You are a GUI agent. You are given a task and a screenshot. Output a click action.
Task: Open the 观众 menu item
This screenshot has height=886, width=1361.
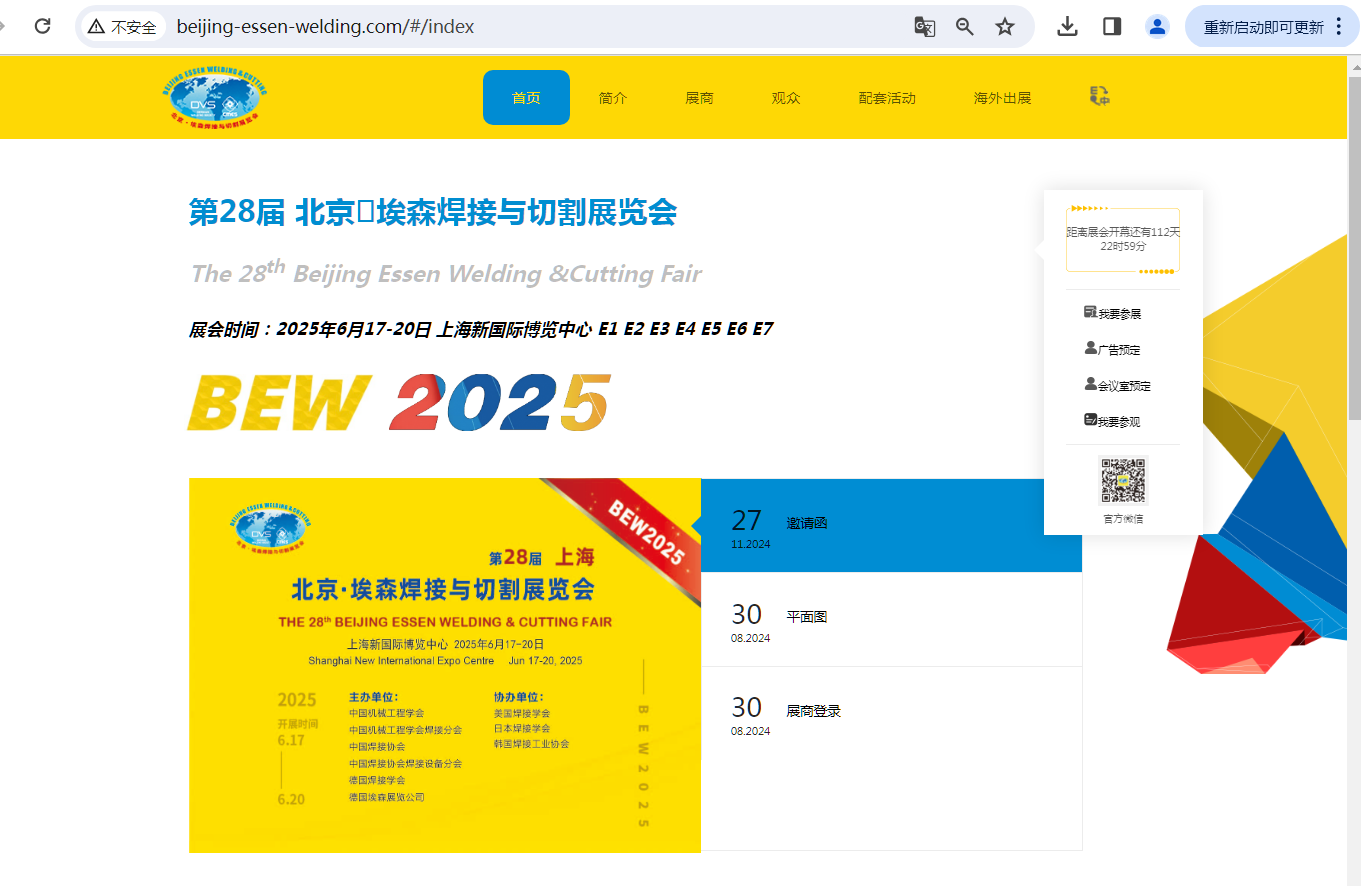(x=786, y=98)
